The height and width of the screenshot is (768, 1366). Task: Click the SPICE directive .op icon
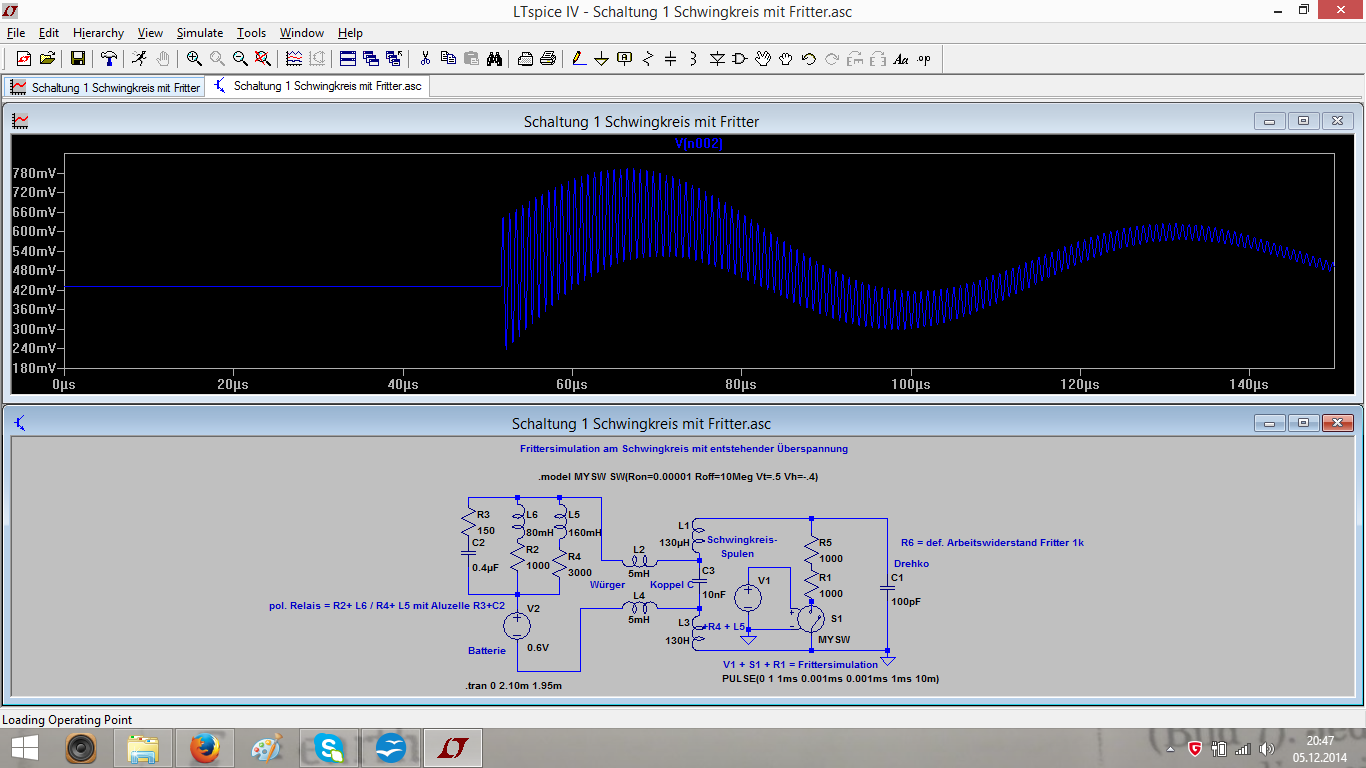click(924, 59)
